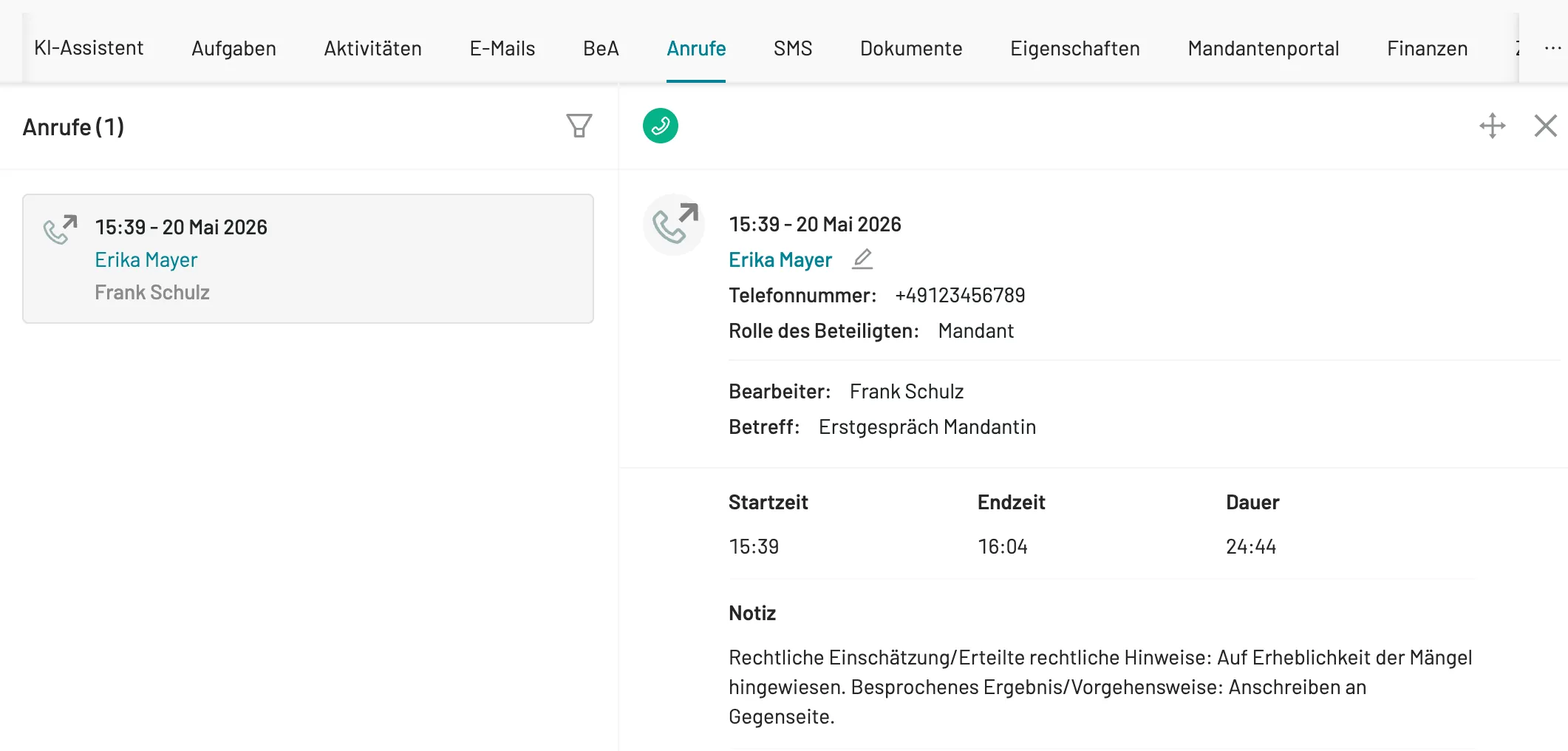This screenshot has height=751, width=1568.
Task: Click the Rolle value Mandant
Action: pyautogui.click(x=975, y=331)
